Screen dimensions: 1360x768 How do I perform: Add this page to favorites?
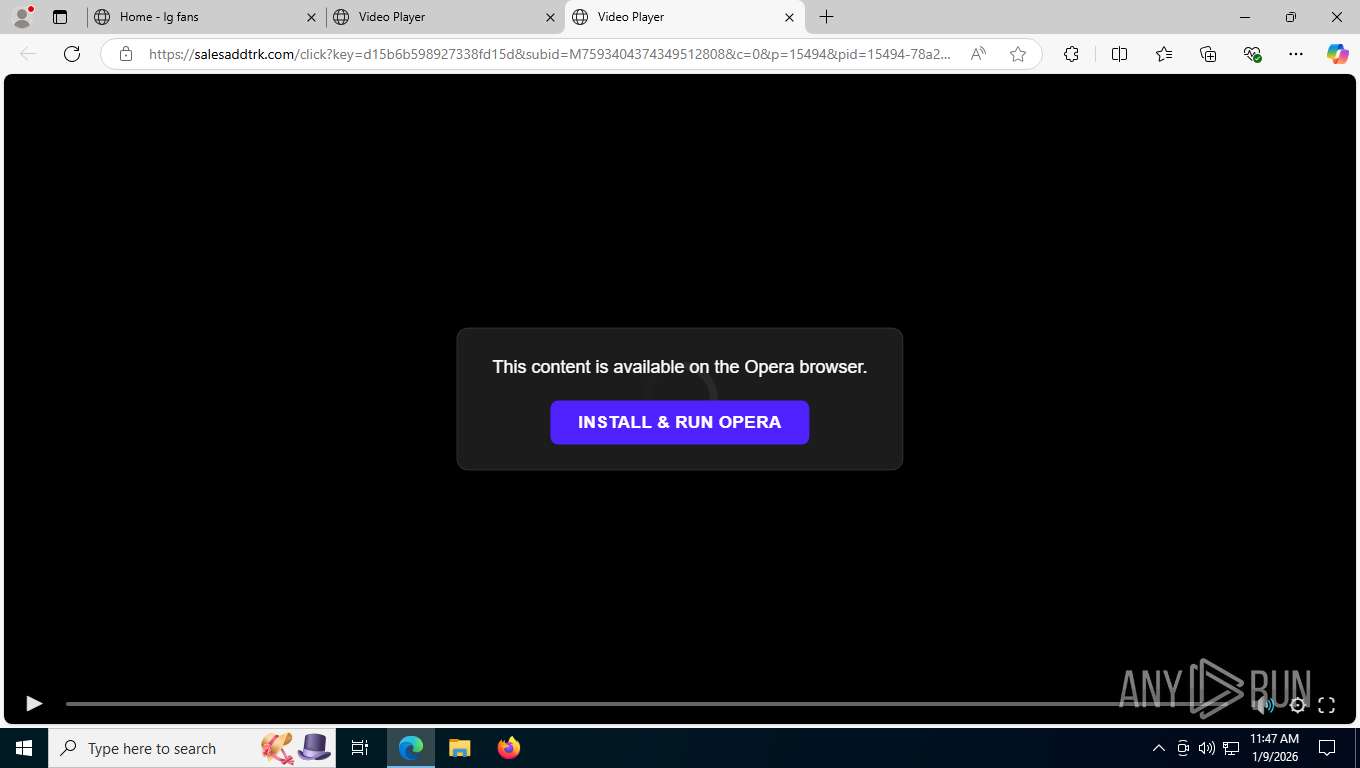pos(1018,54)
